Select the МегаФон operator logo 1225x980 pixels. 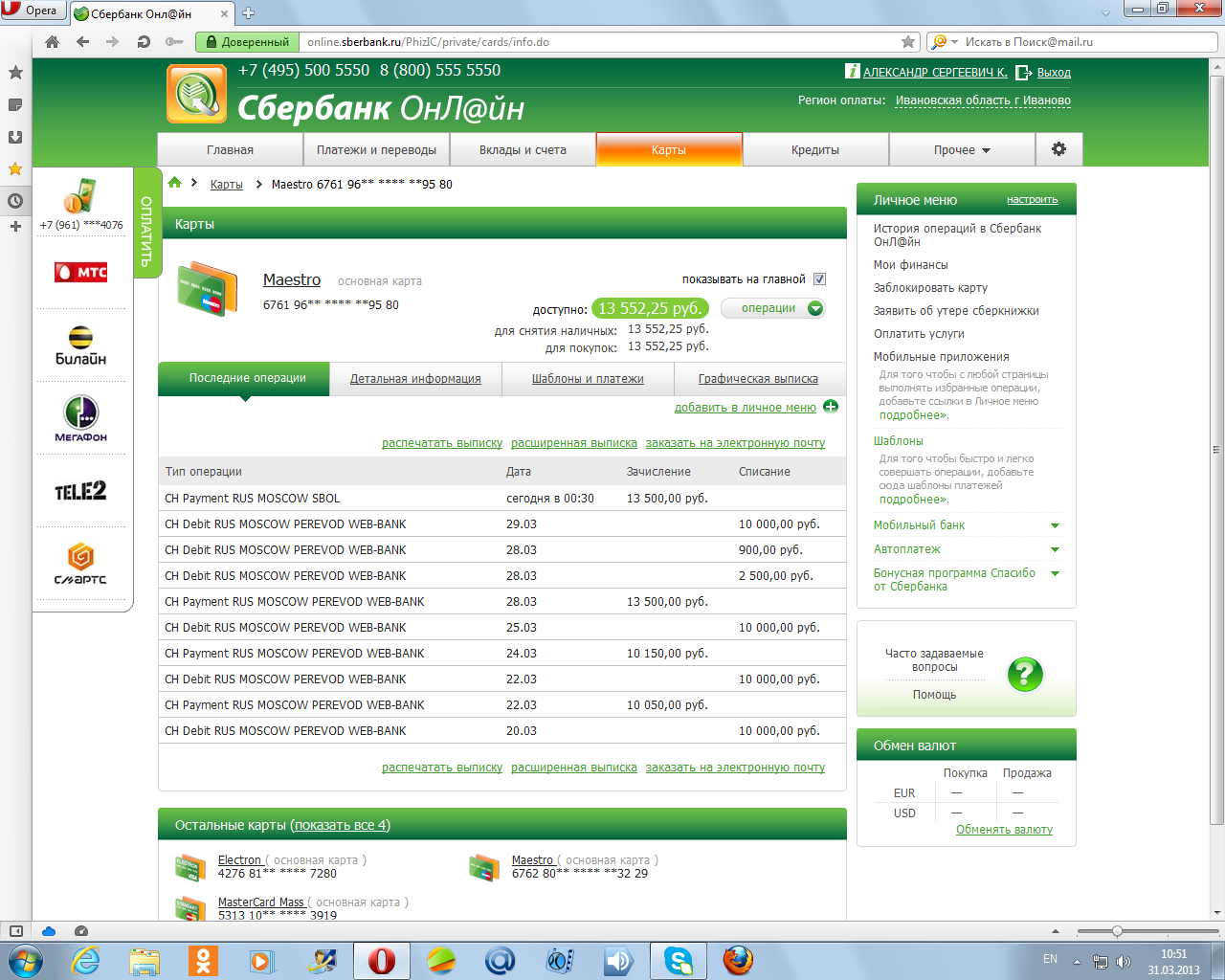(81, 419)
